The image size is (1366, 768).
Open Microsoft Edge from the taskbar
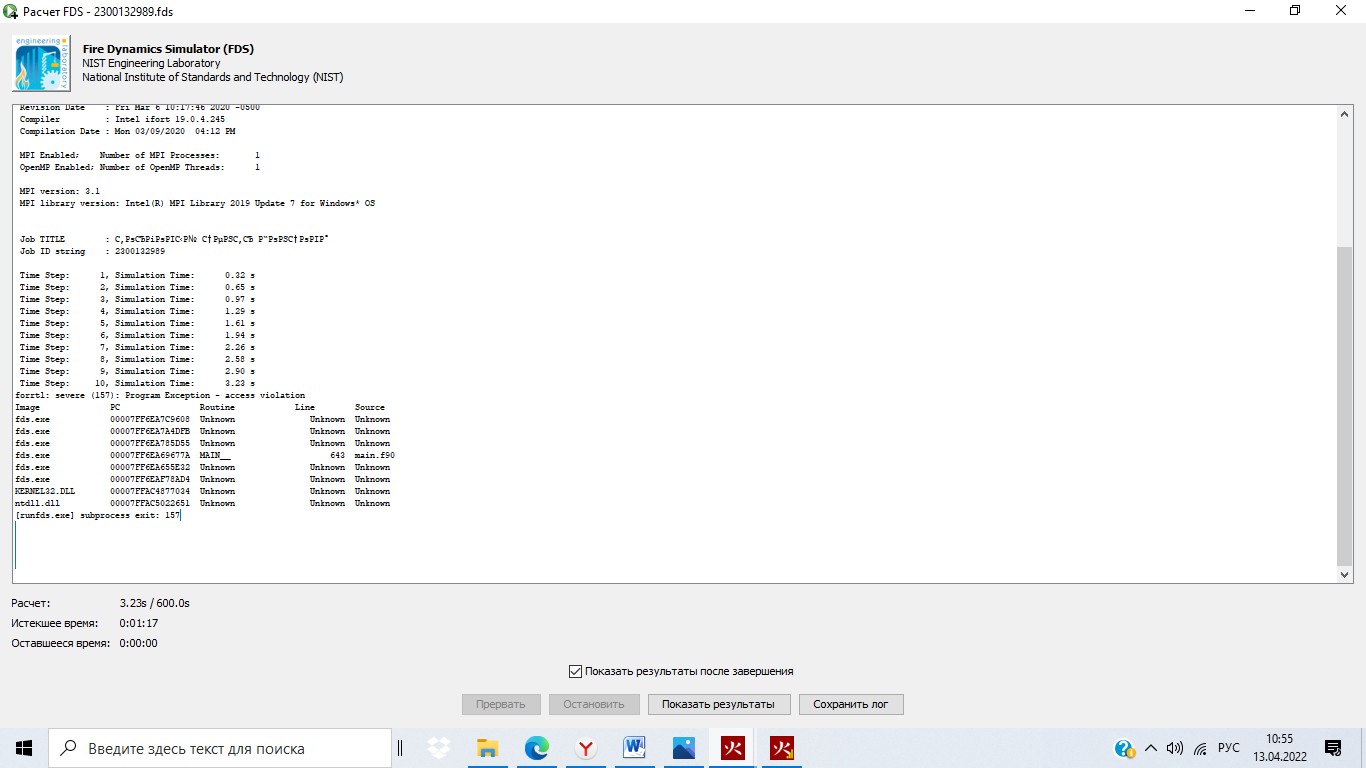click(537, 748)
